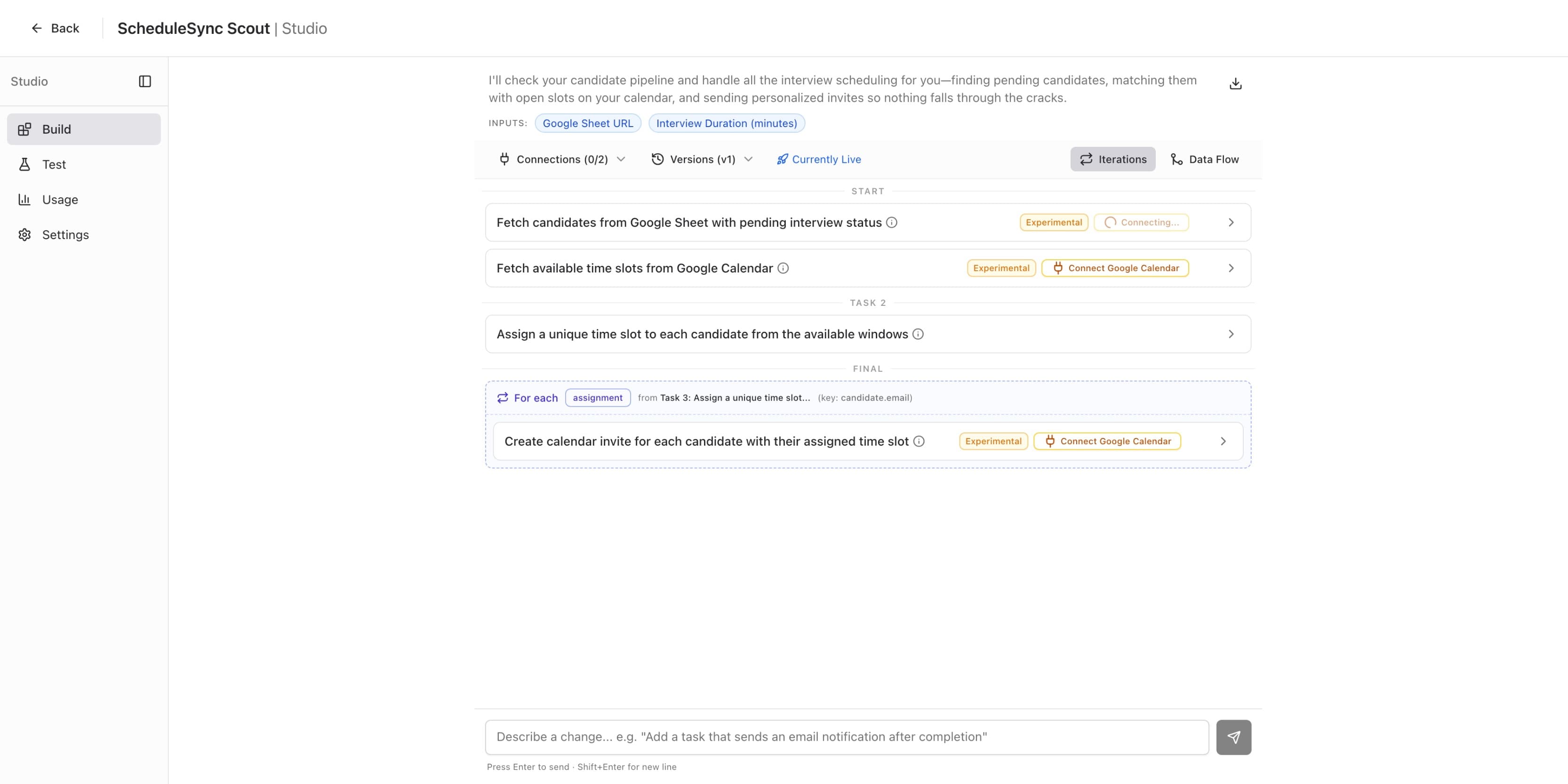This screenshot has width=1568, height=784.
Task: Open Settings from the sidebar
Action: (65, 234)
